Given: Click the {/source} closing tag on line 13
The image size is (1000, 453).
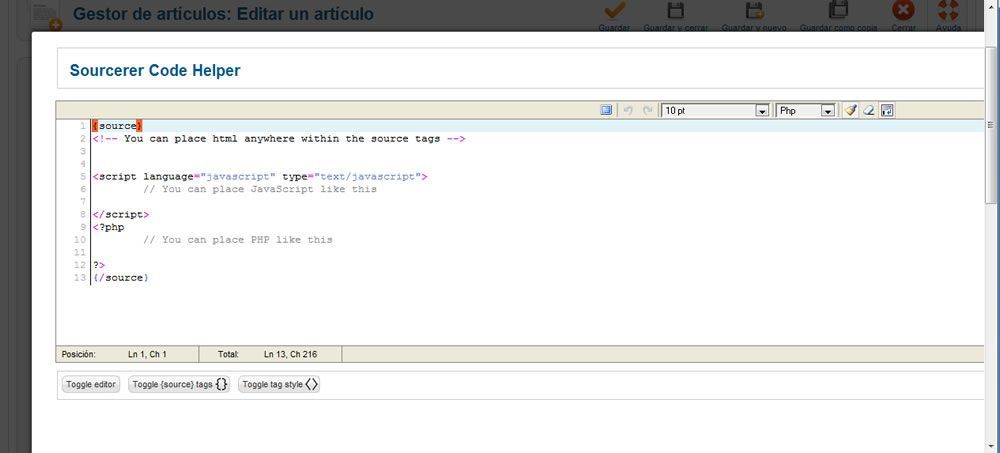Looking at the screenshot, I should point(121,278).
